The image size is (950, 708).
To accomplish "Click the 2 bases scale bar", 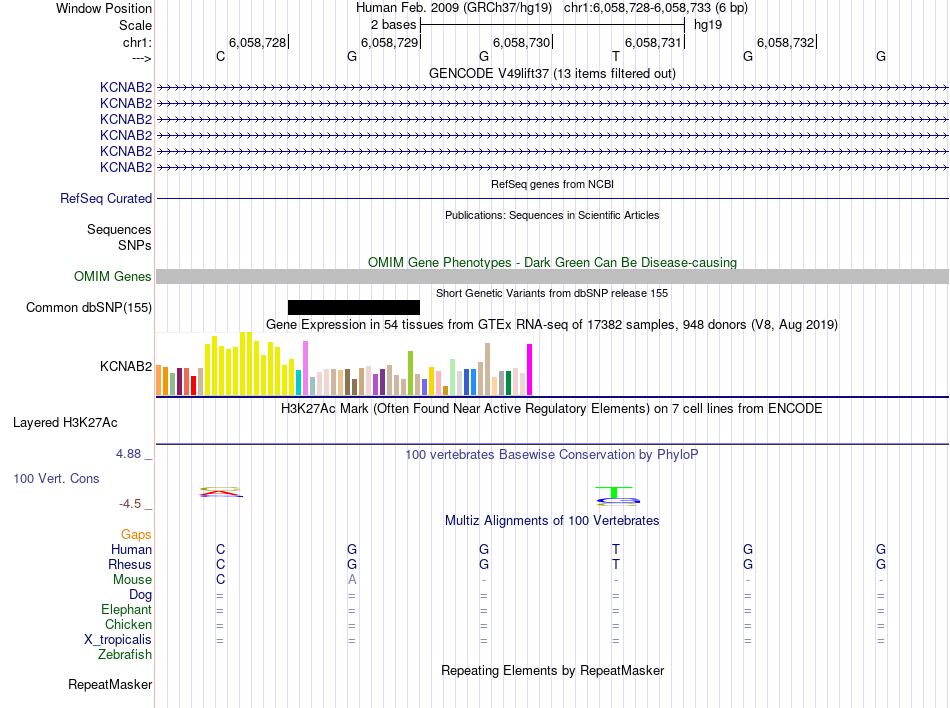I will [x=553, y=25].
